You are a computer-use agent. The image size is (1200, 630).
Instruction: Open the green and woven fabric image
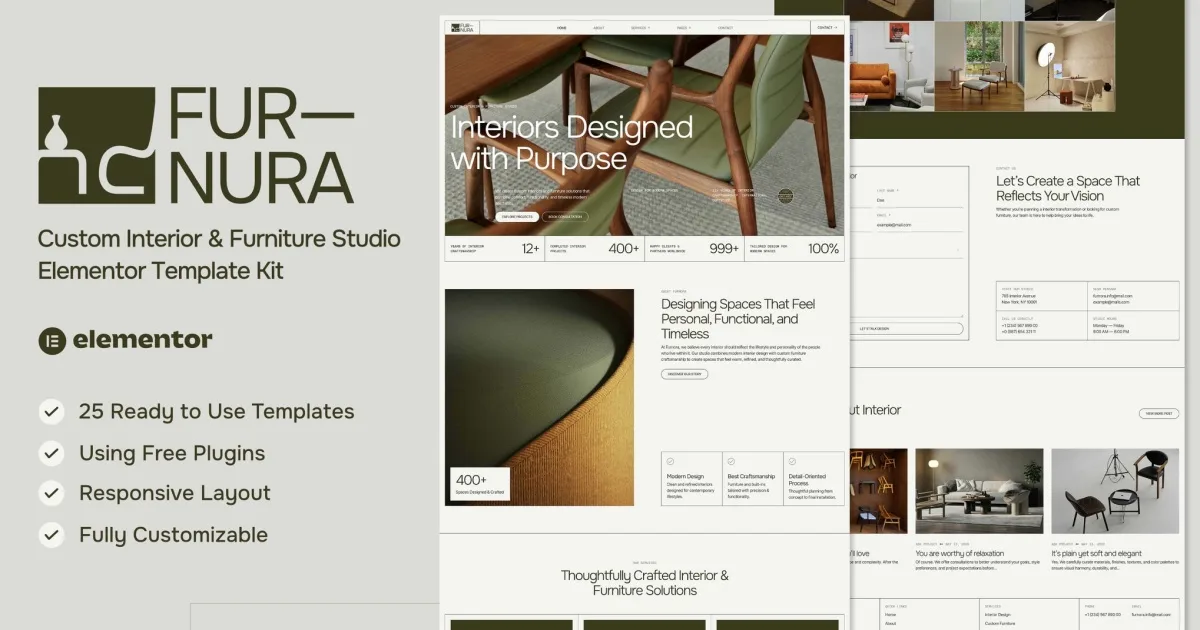pos(540,397)
